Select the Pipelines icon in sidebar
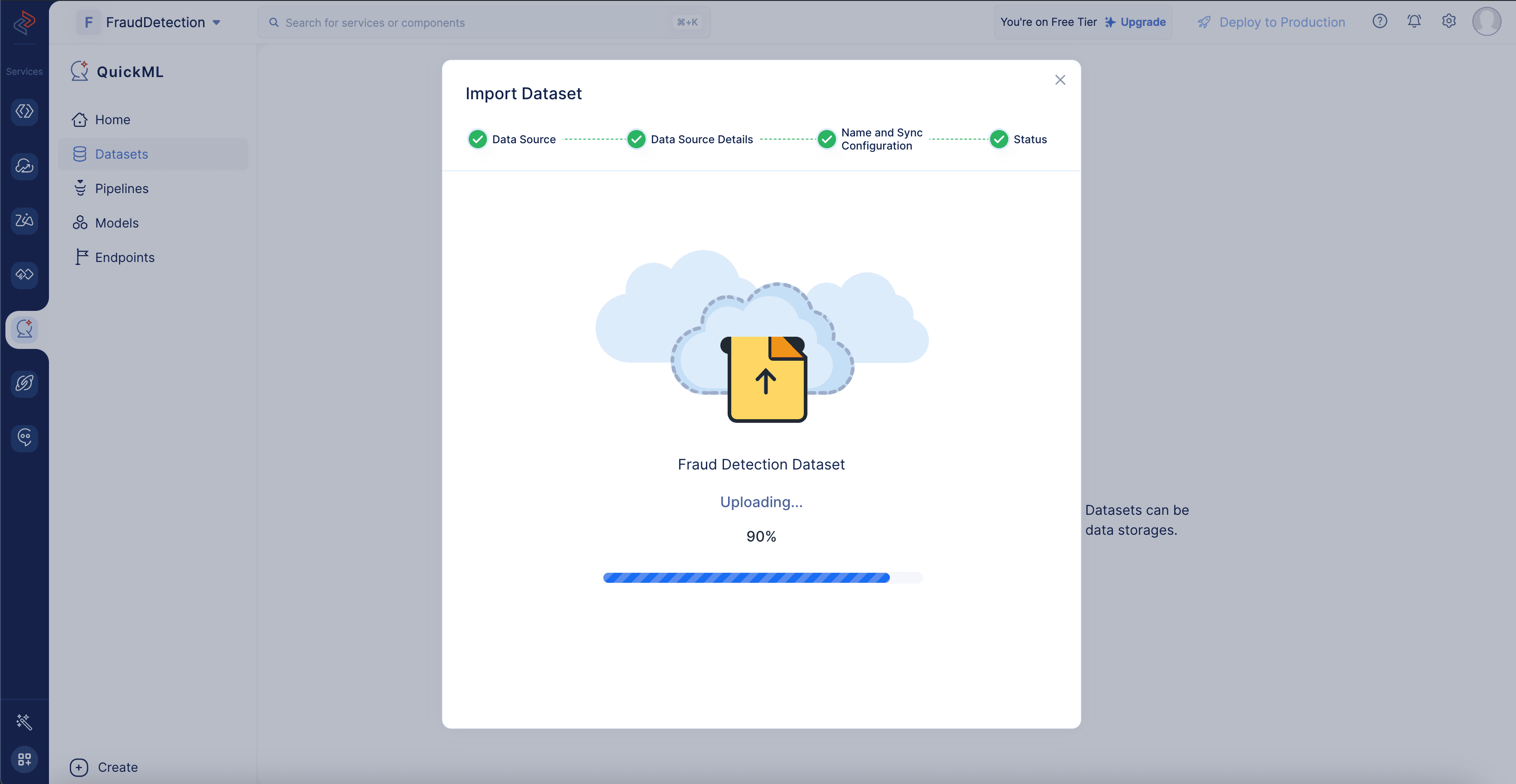The image size is (1516, 784). tap(78, 188)
